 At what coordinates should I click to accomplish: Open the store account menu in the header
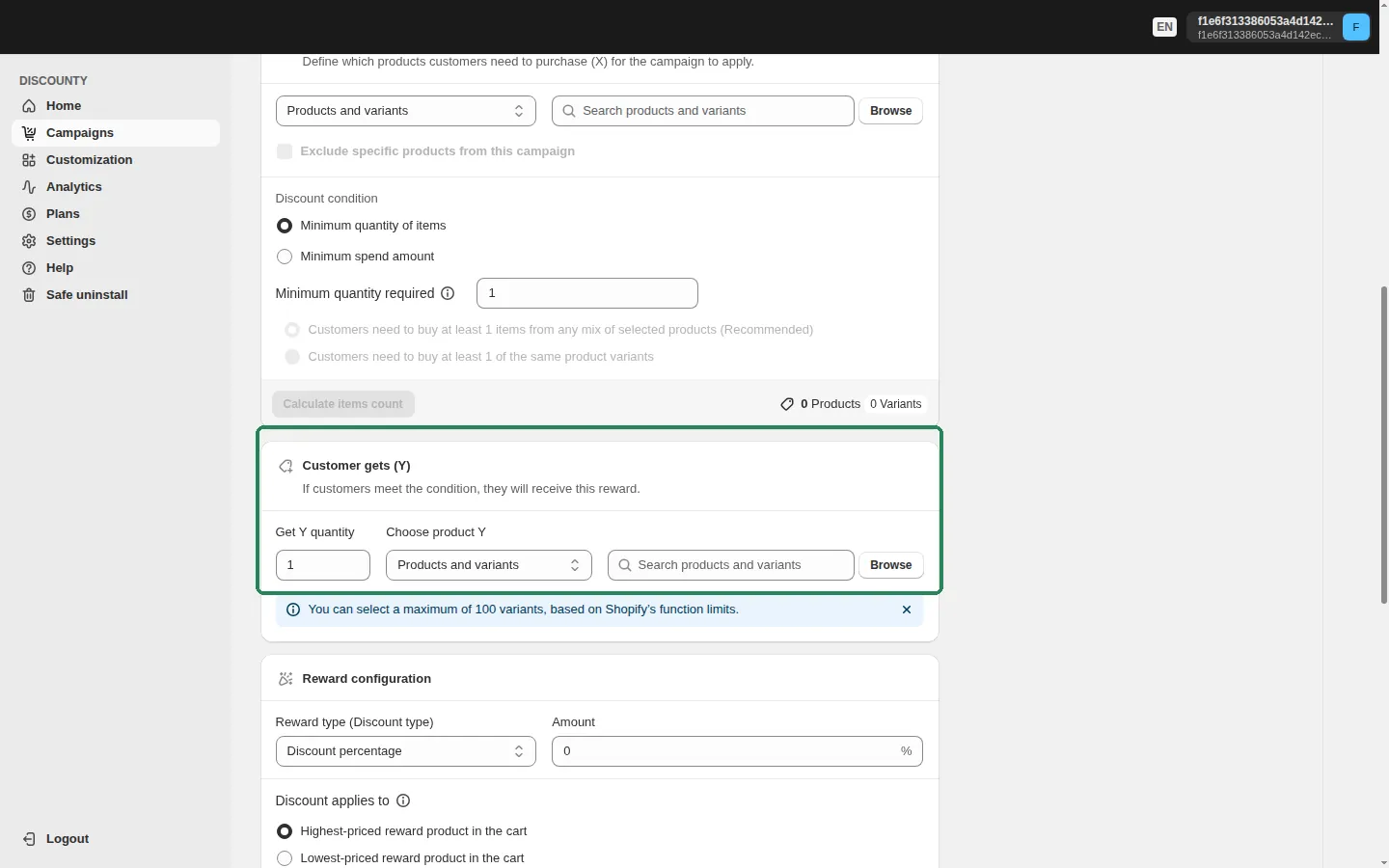[1279, 27]
